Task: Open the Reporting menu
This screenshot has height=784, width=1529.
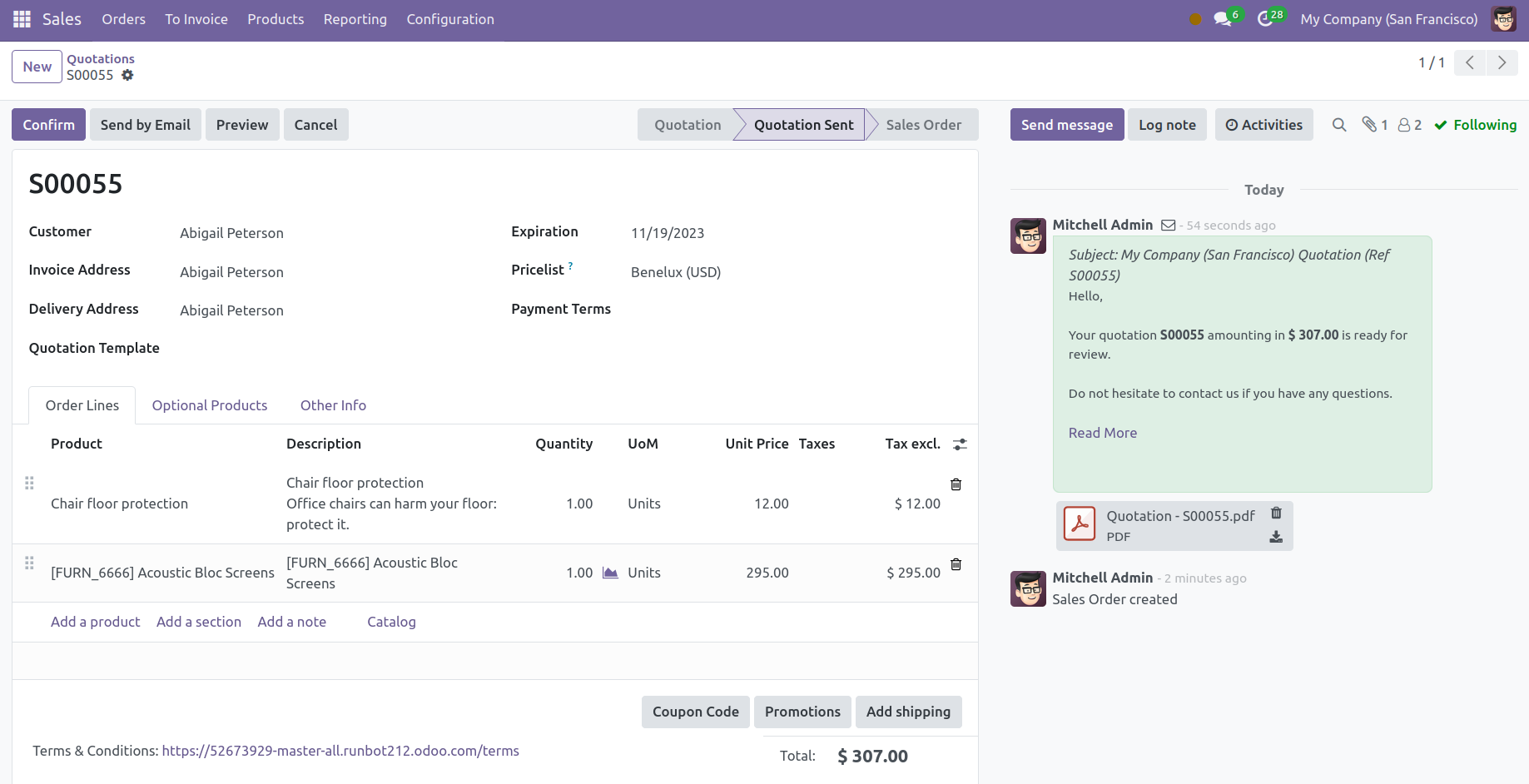Action: click(x=355, y=19)
